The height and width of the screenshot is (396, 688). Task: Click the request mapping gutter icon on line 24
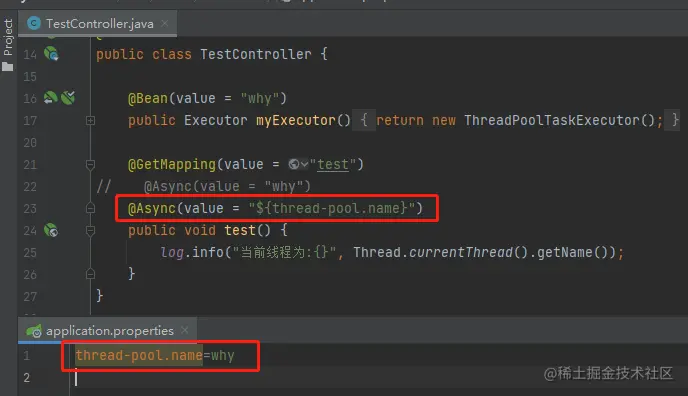pyautogui.click(x=51, y=230)
